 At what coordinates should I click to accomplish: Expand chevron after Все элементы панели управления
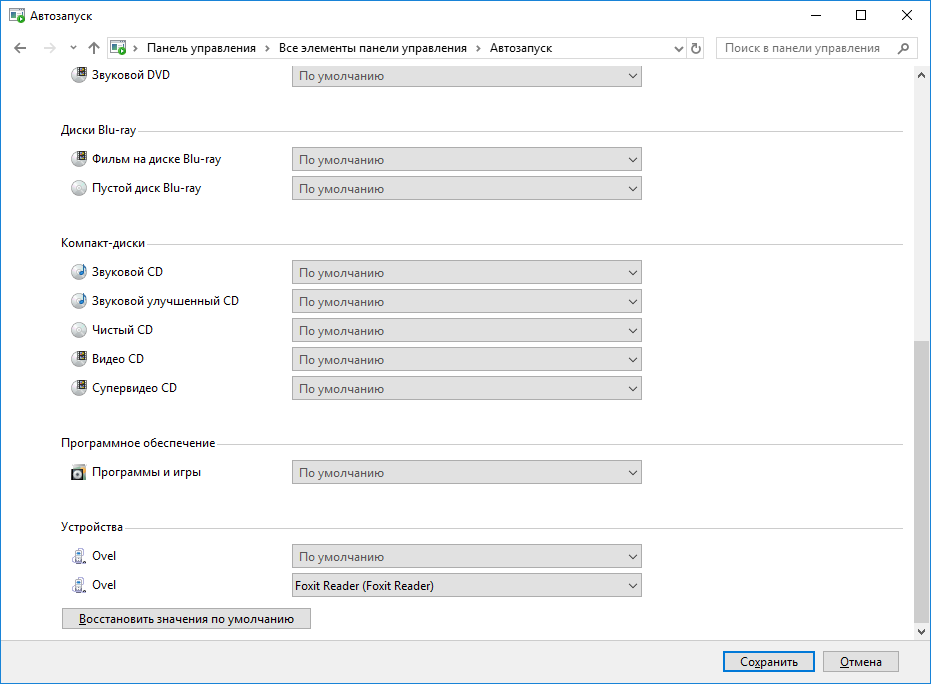click(478, 48)
